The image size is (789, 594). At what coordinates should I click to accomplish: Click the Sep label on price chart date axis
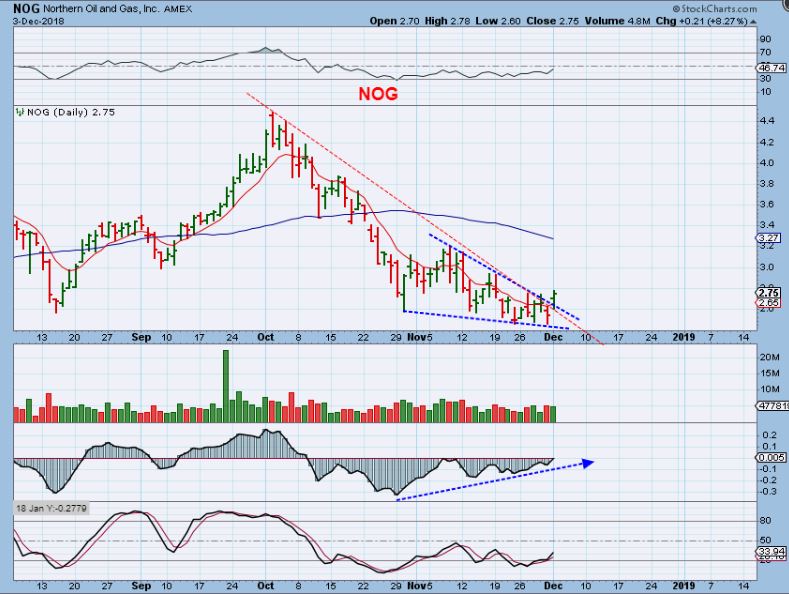click(x=141, y=337)
